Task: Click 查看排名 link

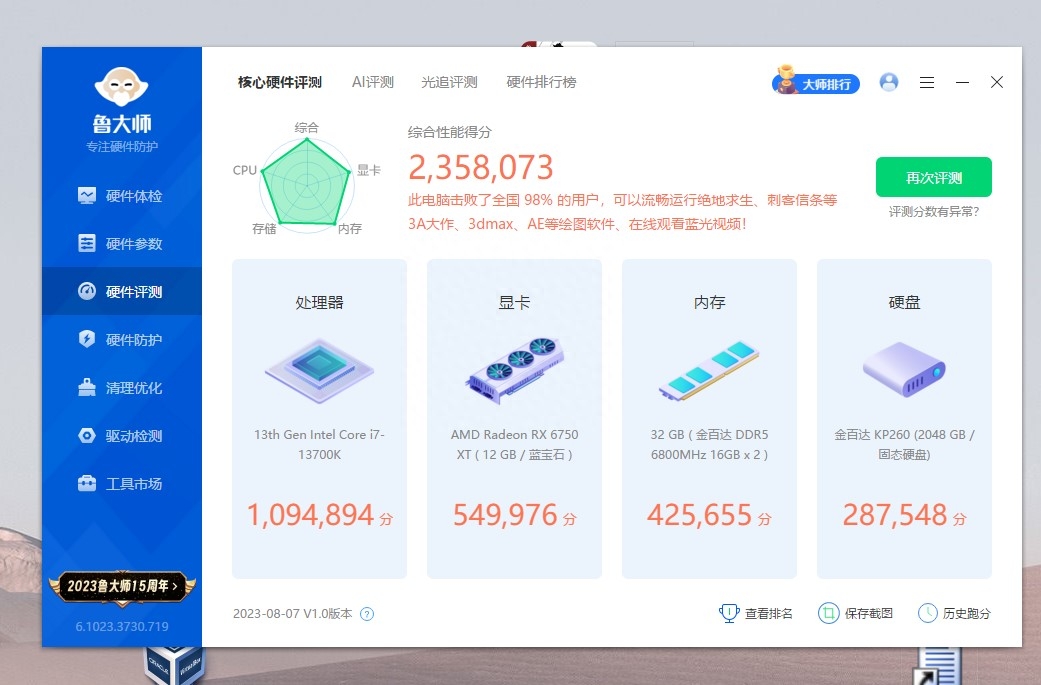Action: coord(769,613)
